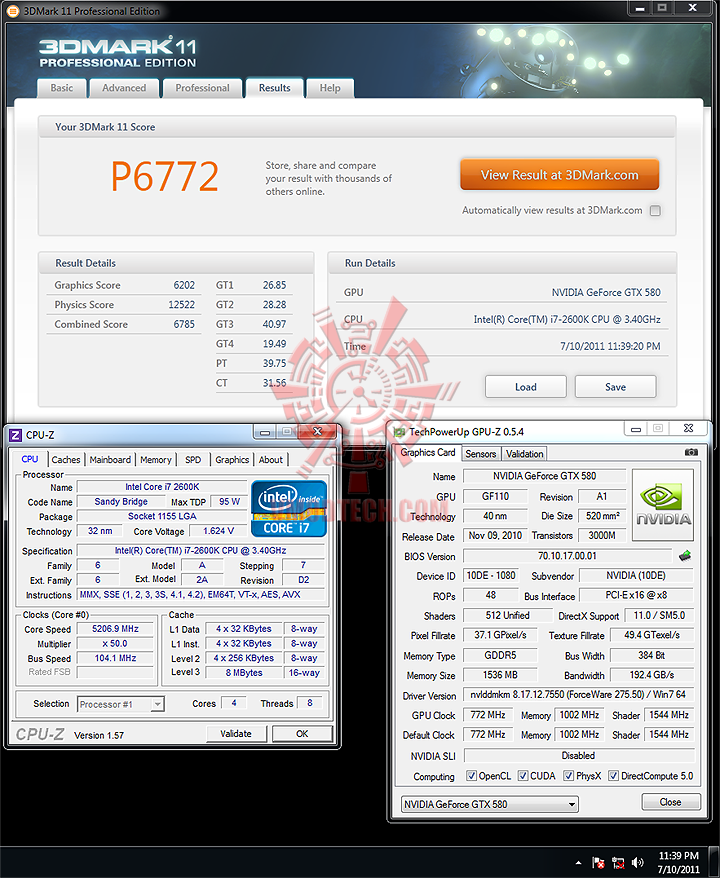Open the NVIDIA GeForce GTX 580 card dropdown
Viewport: 720px width, 878px height.
tap(490, 804)
